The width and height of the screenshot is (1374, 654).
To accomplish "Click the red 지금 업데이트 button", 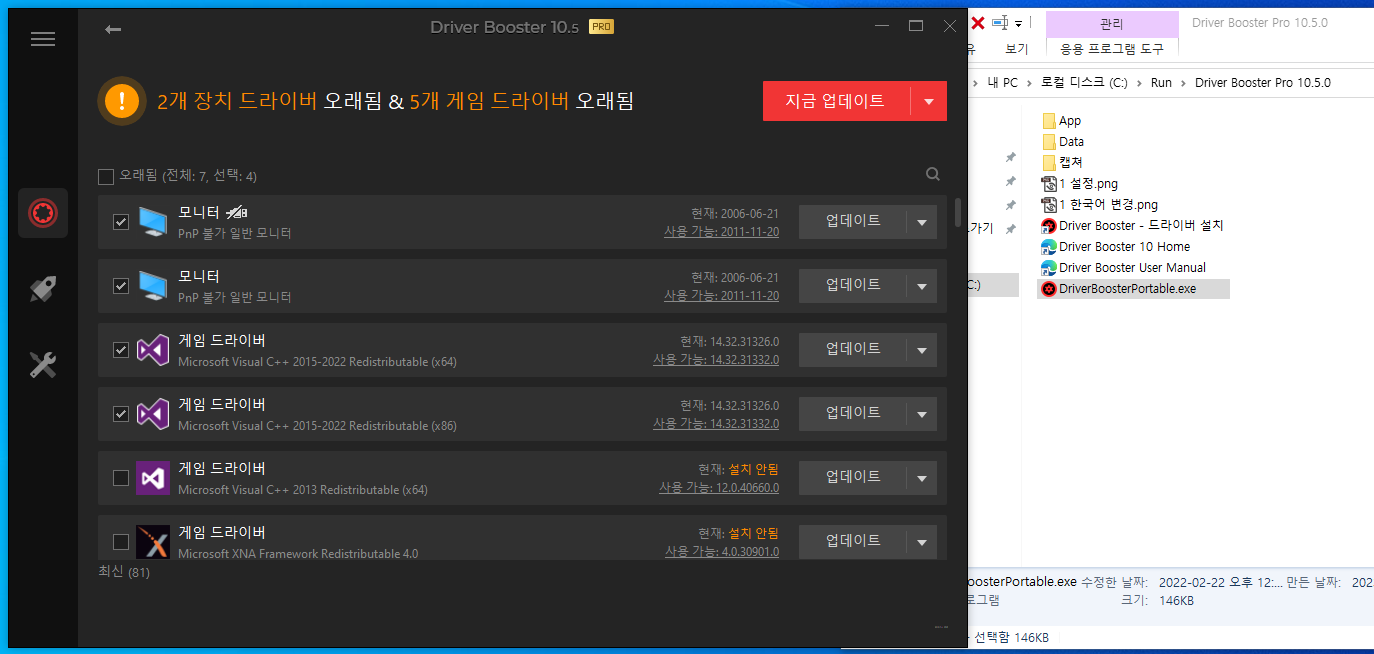I will (x=836, y=101).
